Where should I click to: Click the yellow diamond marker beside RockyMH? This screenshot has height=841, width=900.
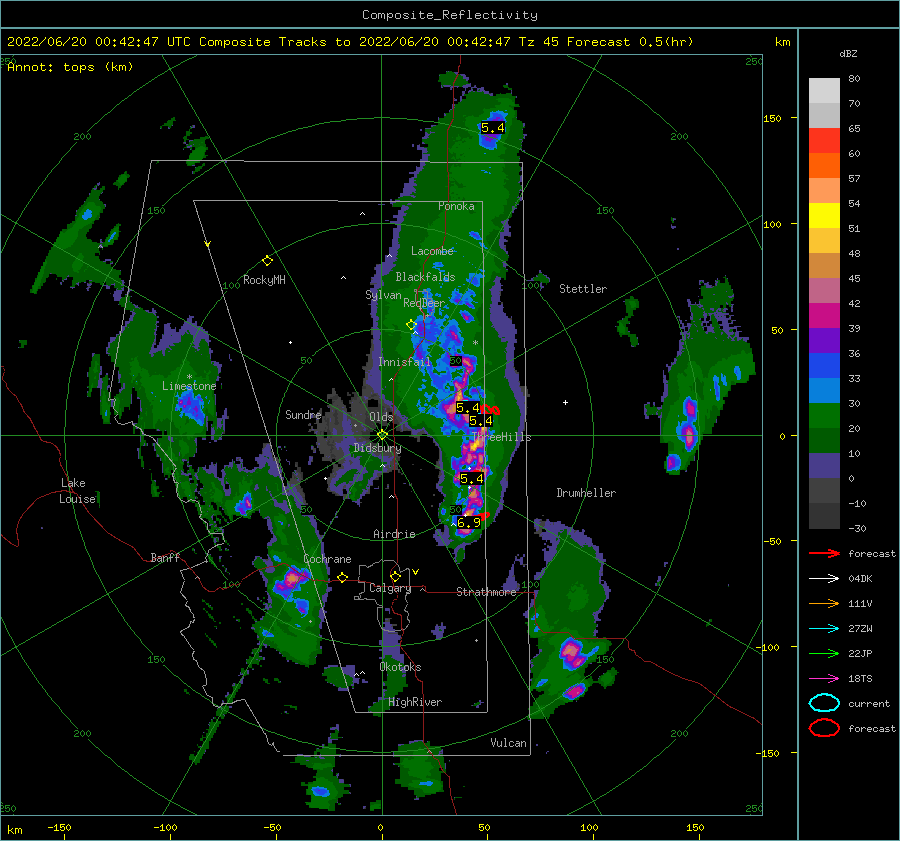[x=267, y=261]
